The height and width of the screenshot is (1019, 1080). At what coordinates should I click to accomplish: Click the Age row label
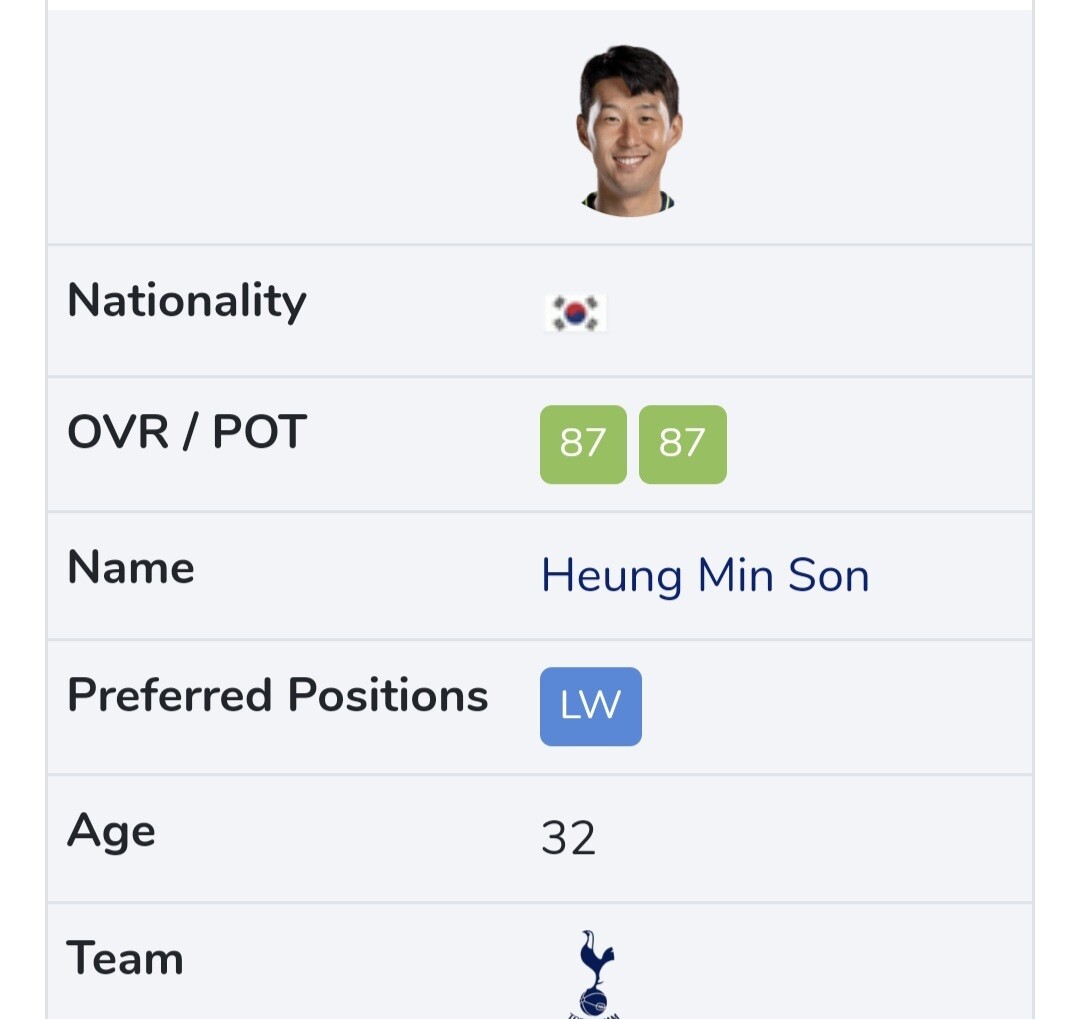coord(111,832)
